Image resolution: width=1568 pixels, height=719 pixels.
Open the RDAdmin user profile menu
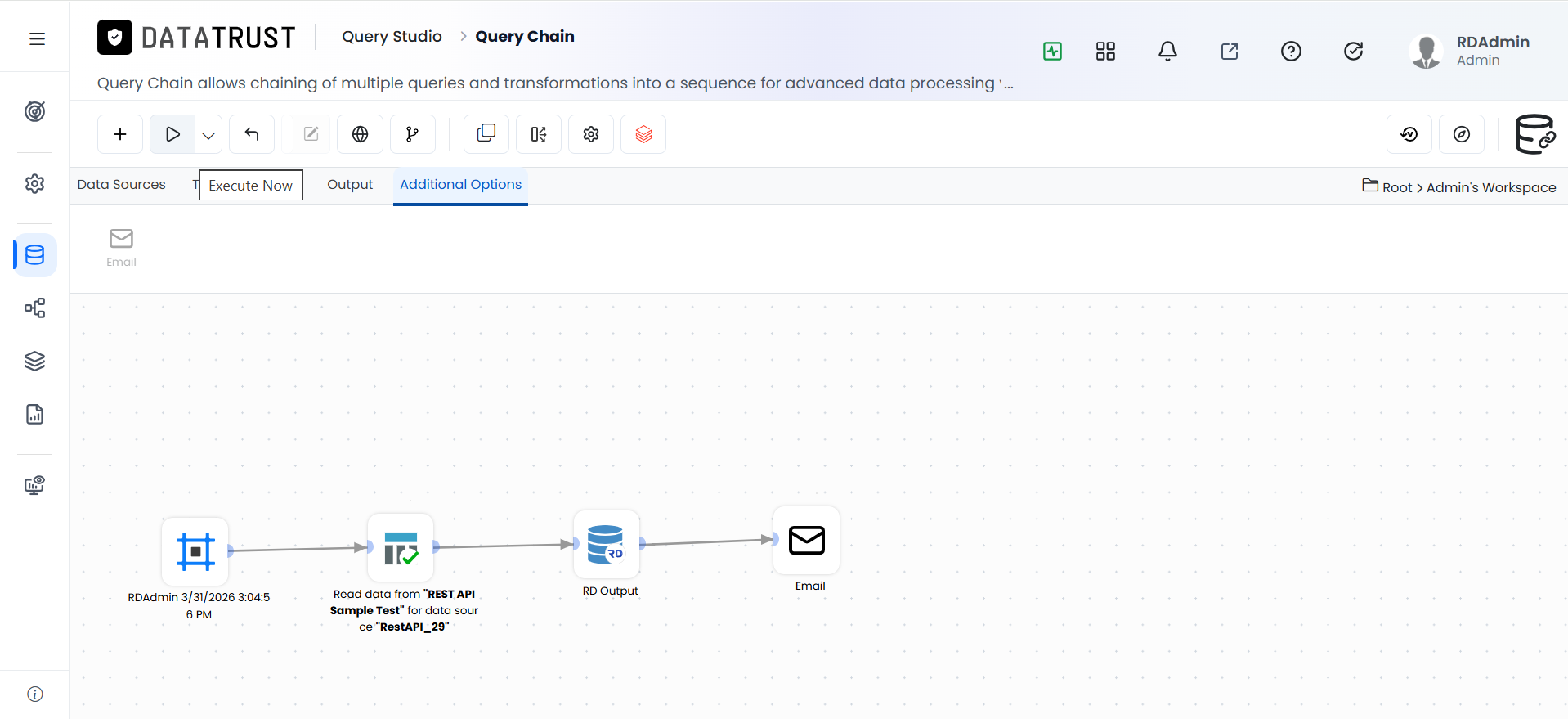point(1470,51)
